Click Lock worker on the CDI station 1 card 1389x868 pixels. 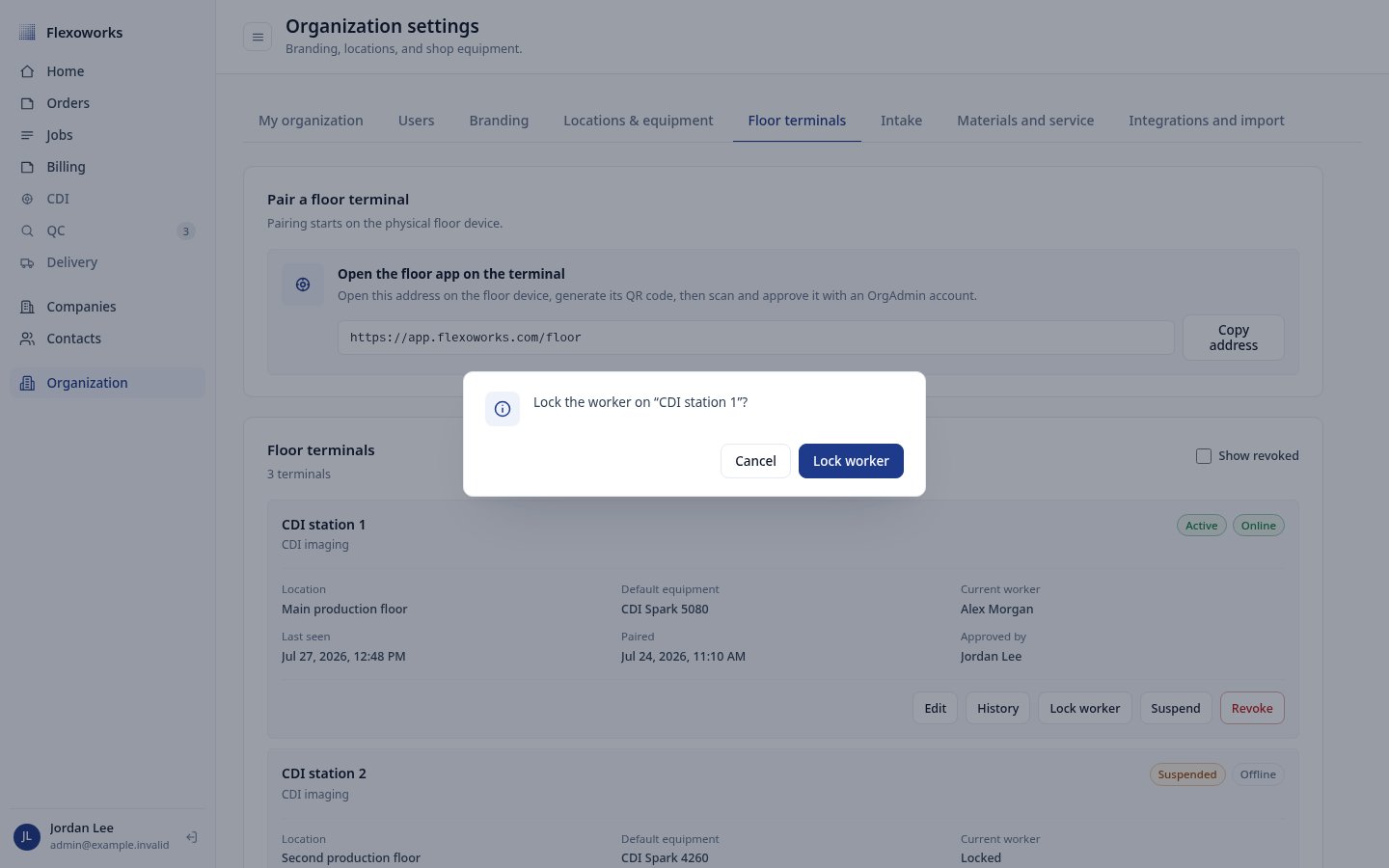click(x=1085, y=708)
